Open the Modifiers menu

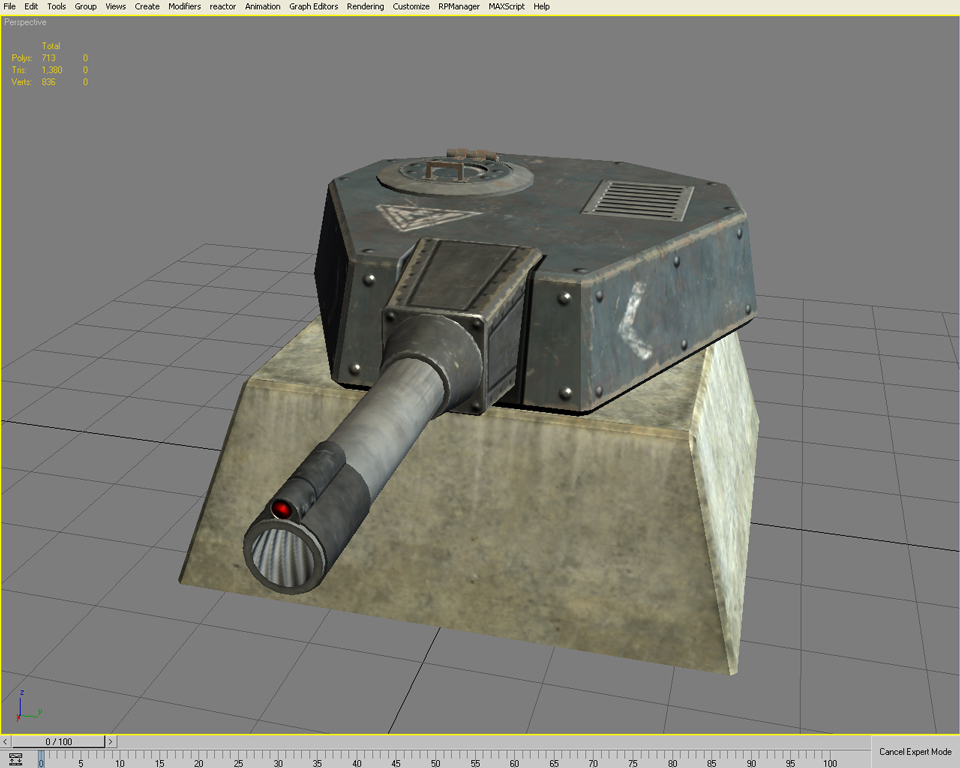pyautogui.click(x=184, y=6)
